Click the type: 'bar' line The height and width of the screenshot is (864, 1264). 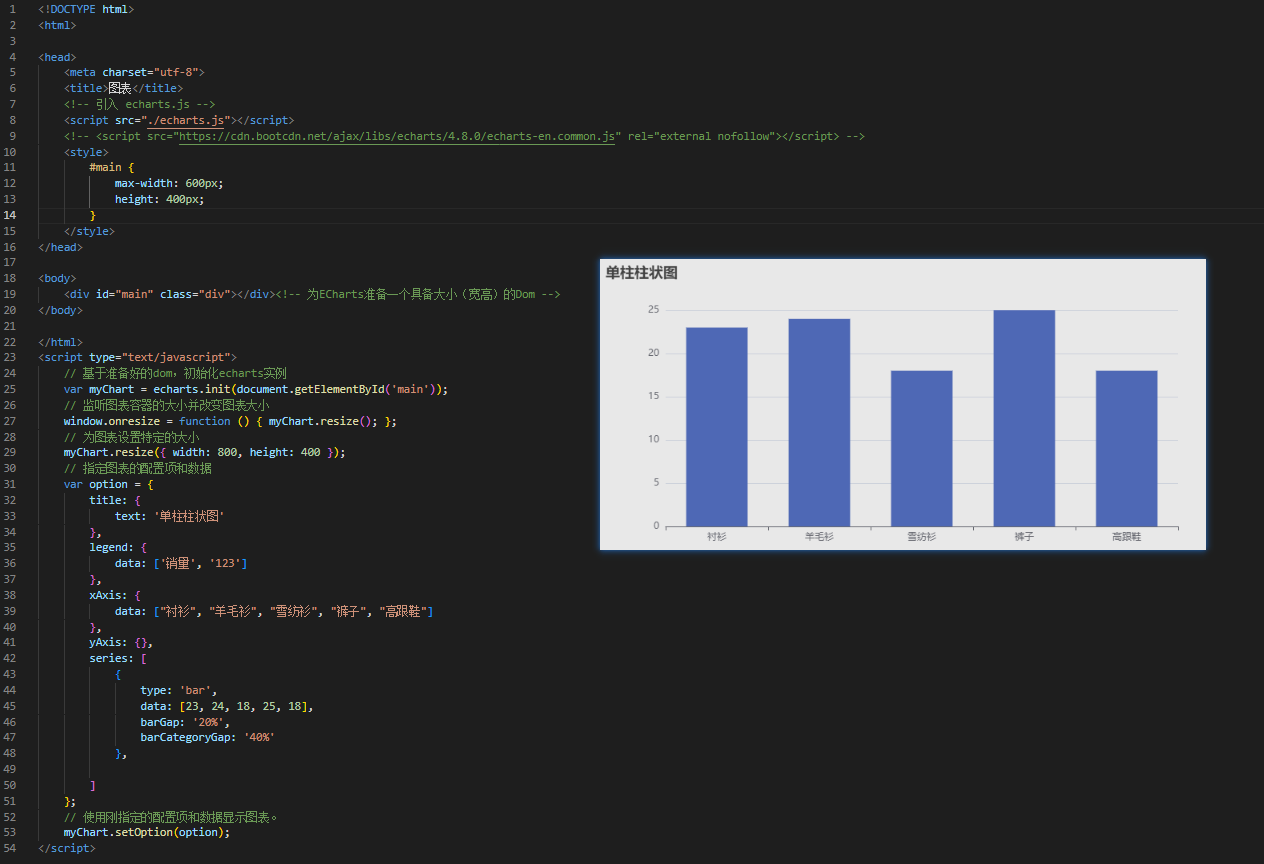click(x=179, y=690)
